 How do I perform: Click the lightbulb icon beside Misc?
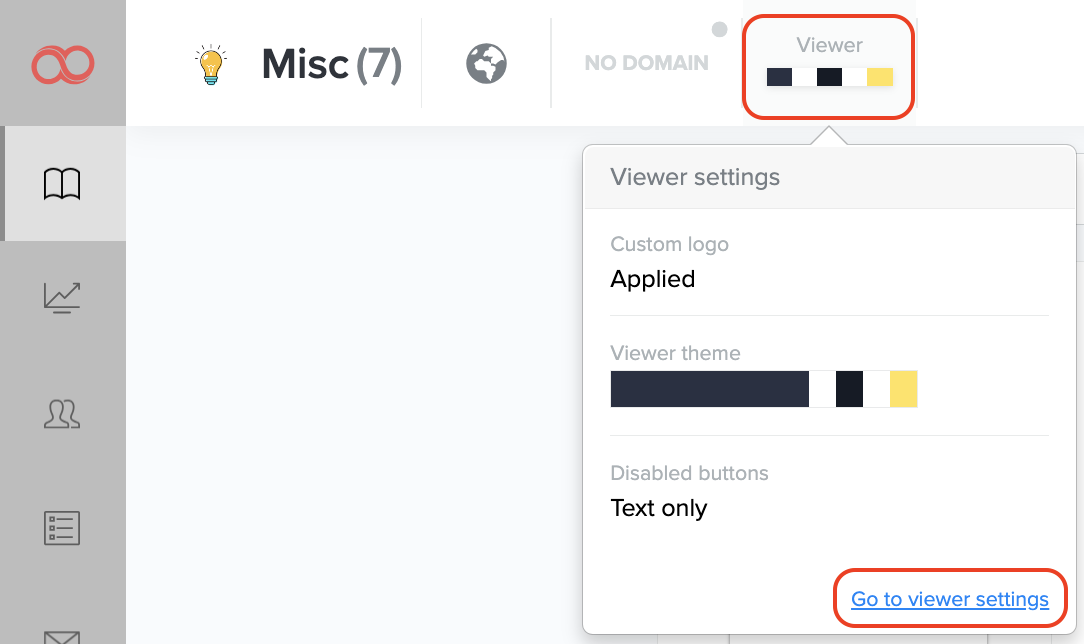(210, 64)
